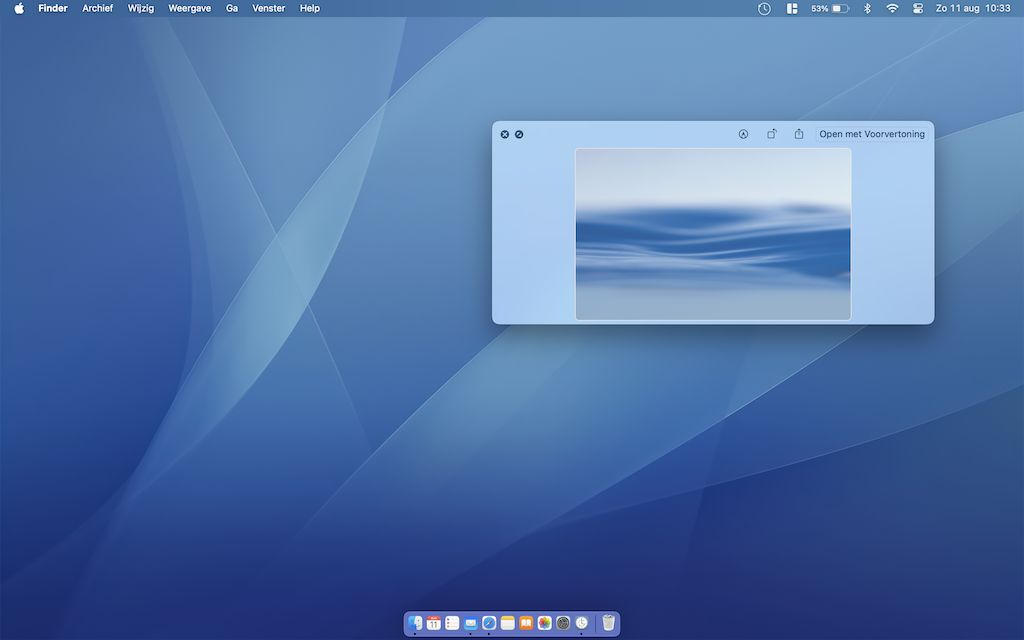Screen dimensions: 1024x640
Task: Open the Share icon in Quick Look toolbar
Action: 799,134
